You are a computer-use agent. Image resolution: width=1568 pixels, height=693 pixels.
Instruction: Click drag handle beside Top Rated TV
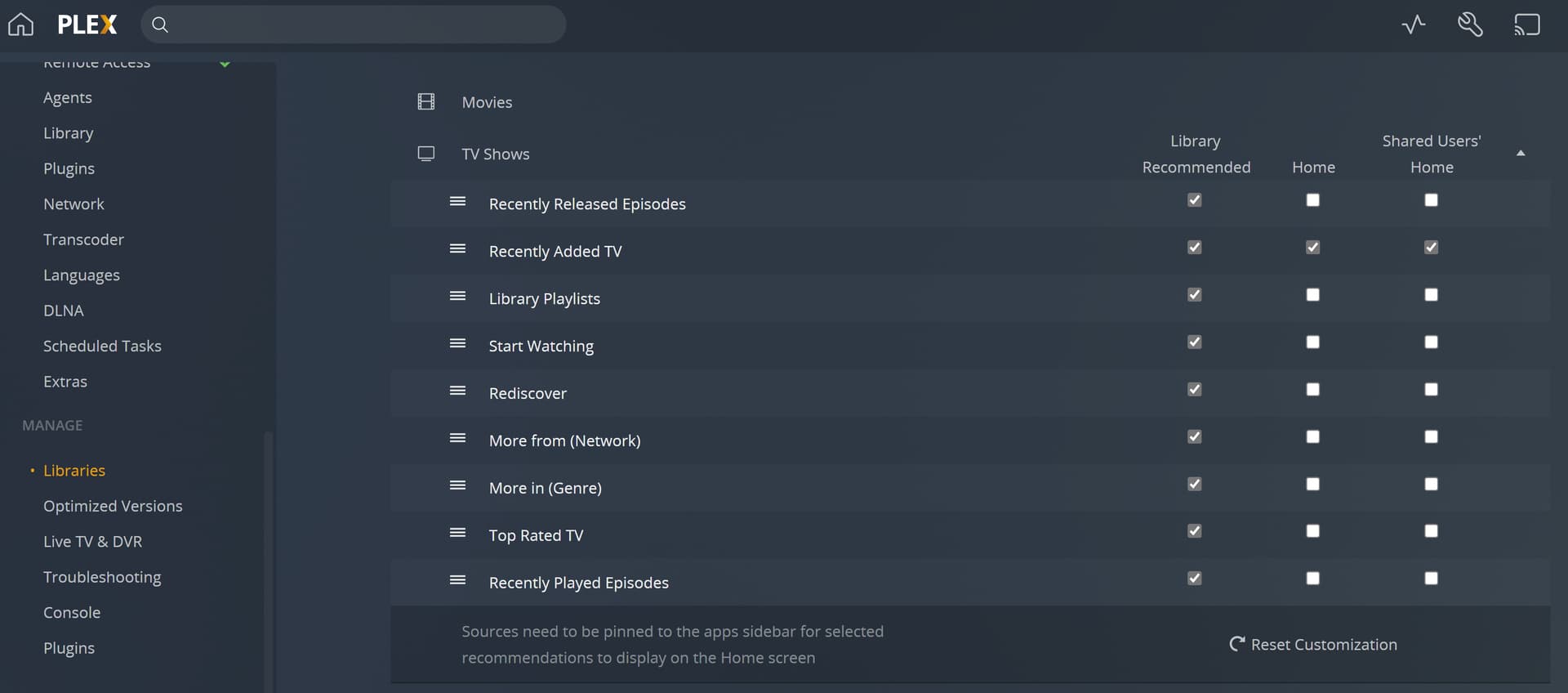click(457, 534)
